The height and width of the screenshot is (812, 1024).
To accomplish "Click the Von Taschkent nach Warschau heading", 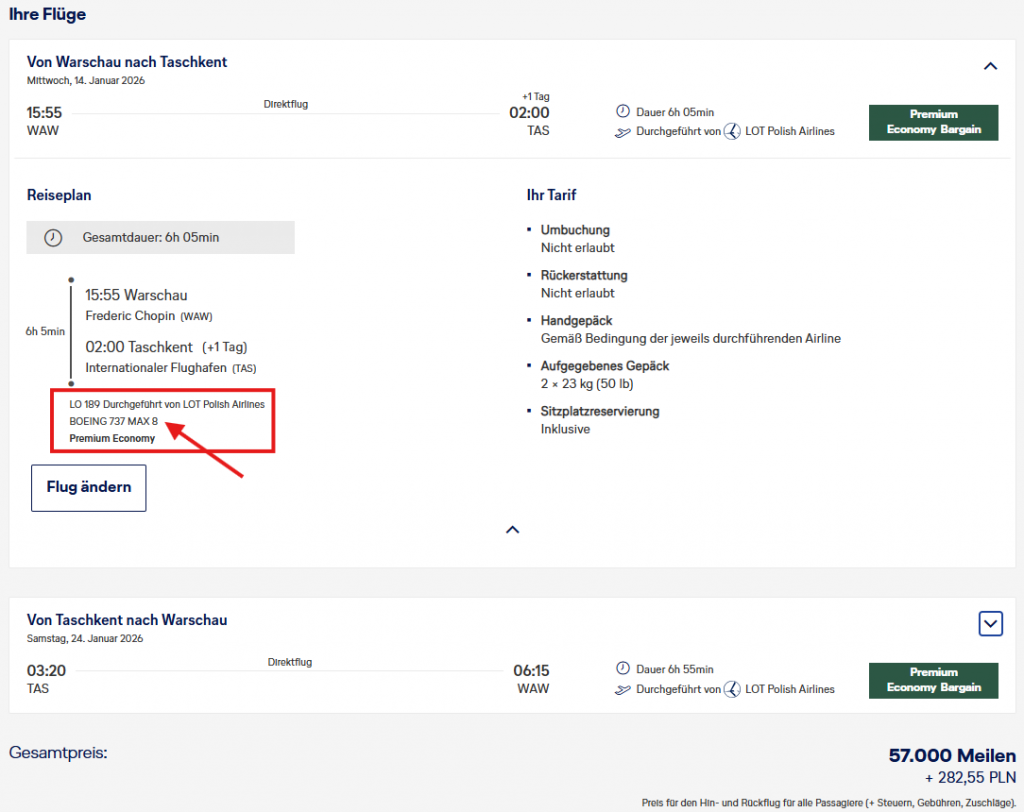I will click(127, 620).
